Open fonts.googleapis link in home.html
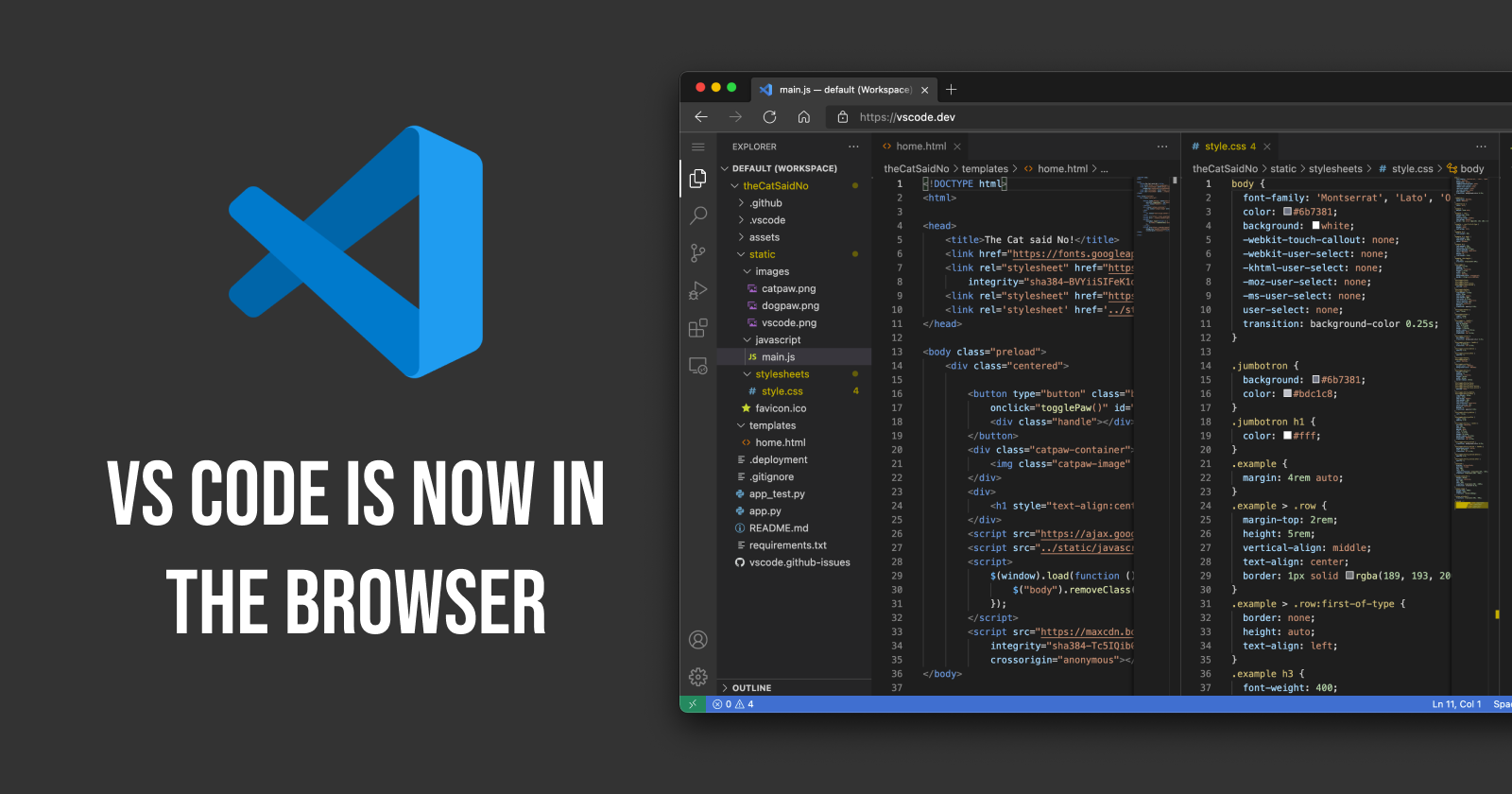The image size is (1512, 794). [1073, 254]
